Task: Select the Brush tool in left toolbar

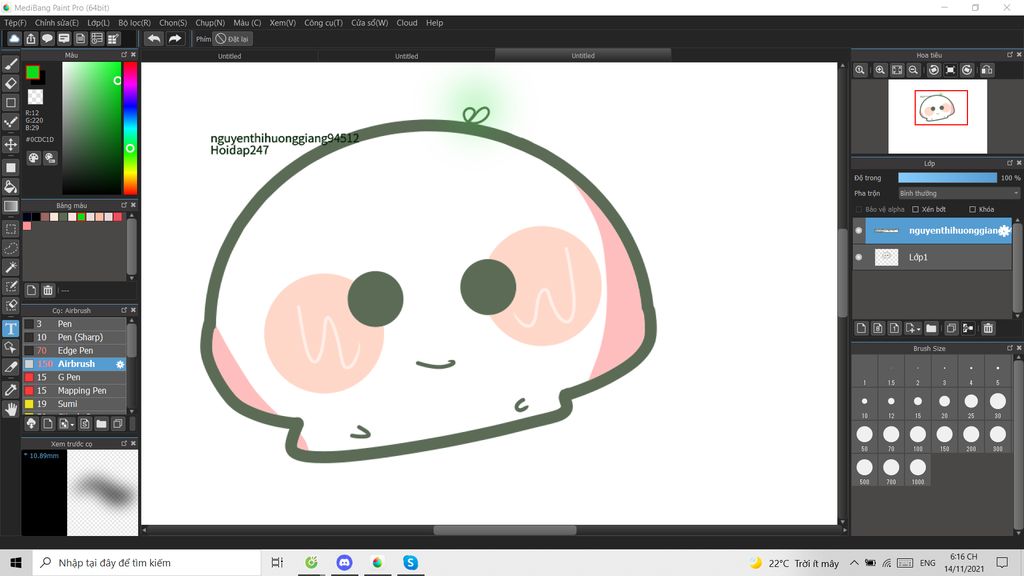Action: pyautogui.click(x=11, y=64)
